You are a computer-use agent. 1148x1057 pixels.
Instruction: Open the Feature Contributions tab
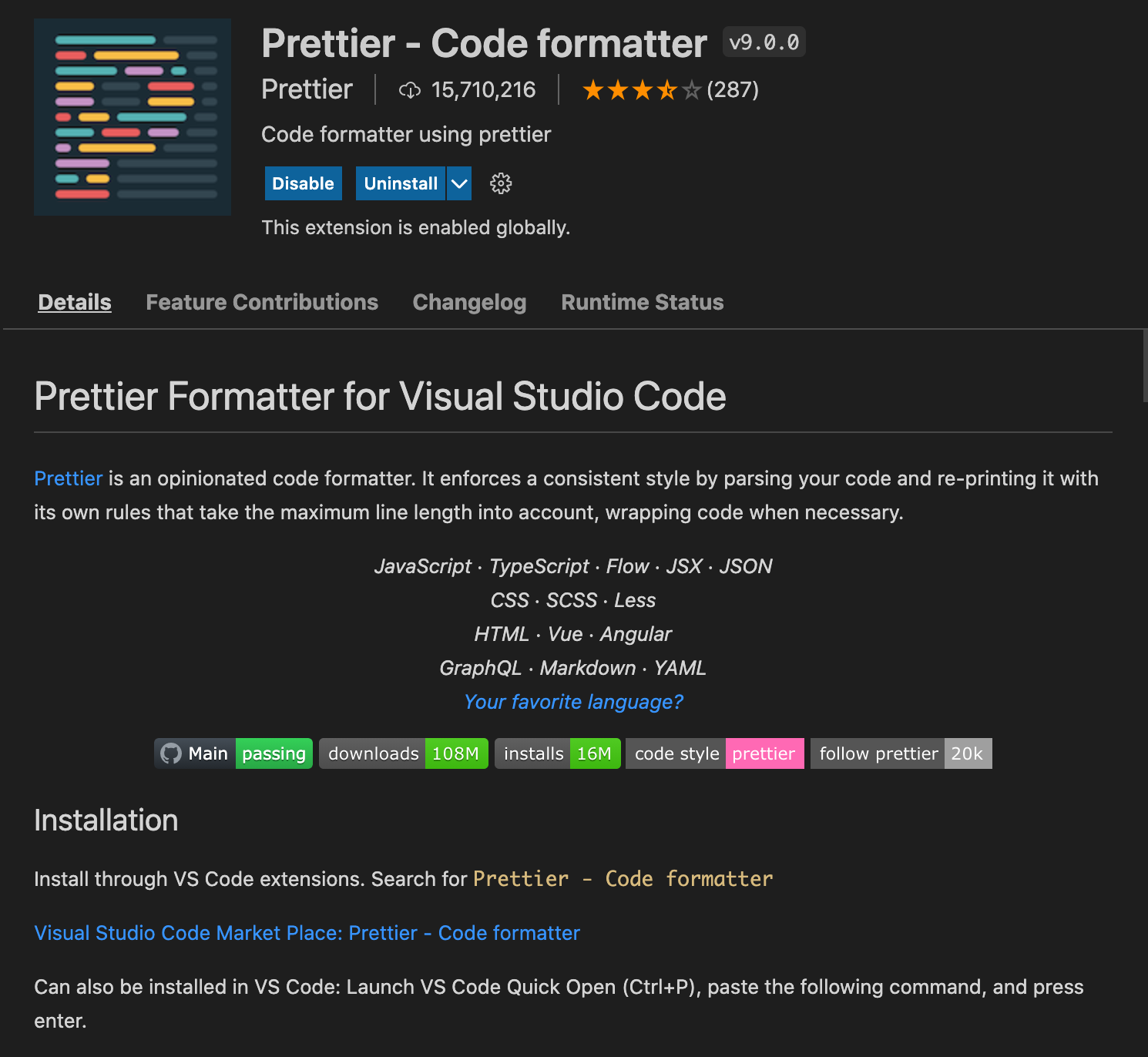click(262, 302)
